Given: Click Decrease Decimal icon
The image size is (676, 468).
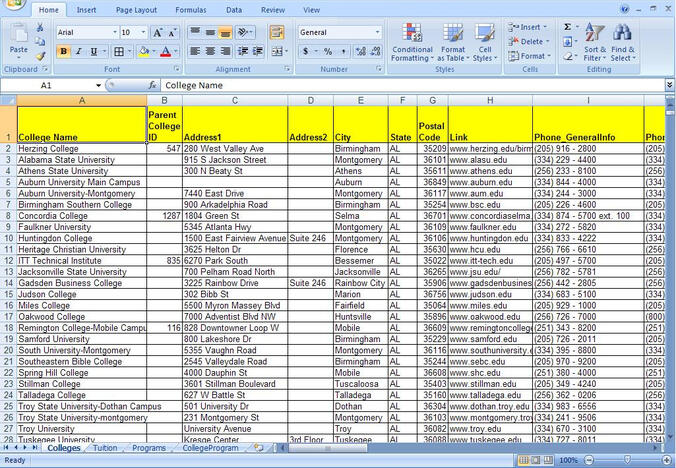Looking at the screenshot, I should coord(376,52).
